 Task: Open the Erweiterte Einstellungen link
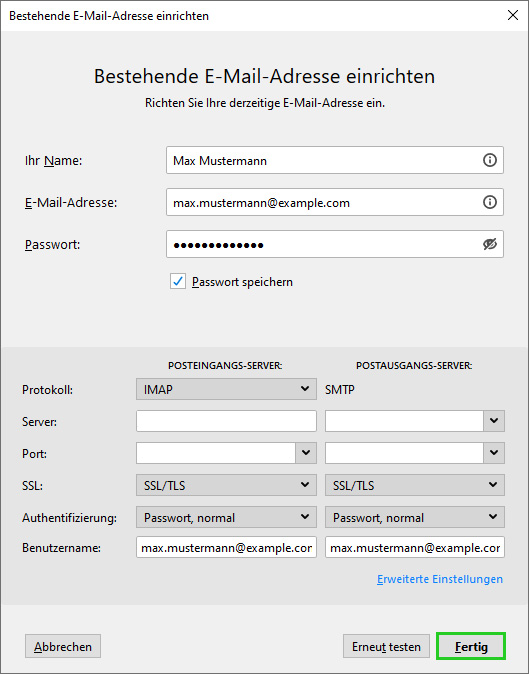tap(440, 579)
